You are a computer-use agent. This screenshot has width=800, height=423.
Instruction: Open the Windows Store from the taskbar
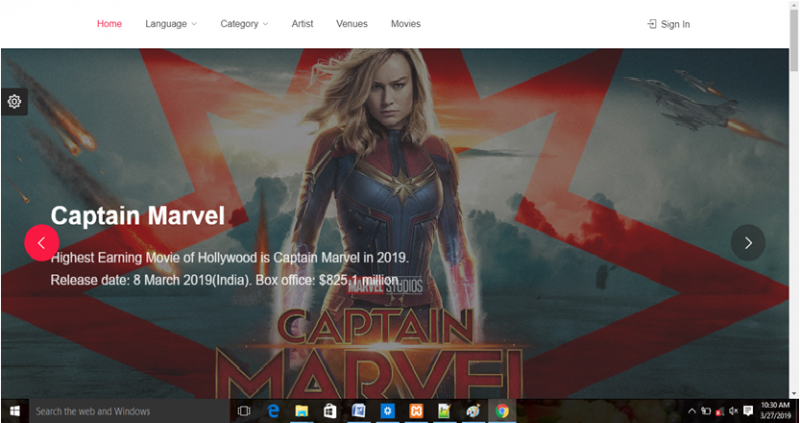330,411
